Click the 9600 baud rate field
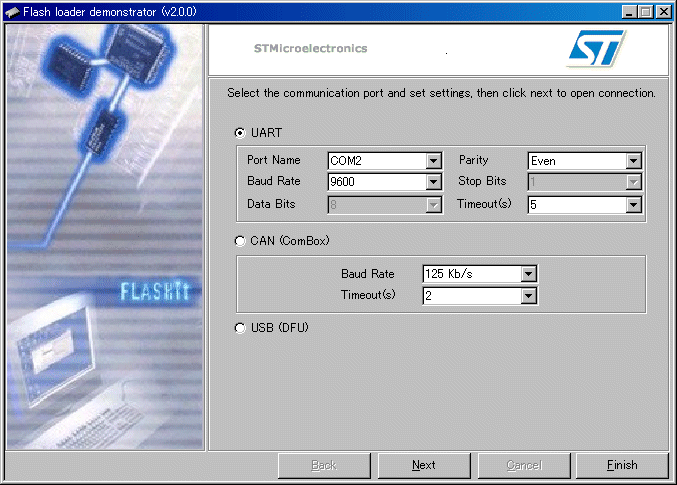This screenshot has width=677, height=485. [x=377, y=182]
